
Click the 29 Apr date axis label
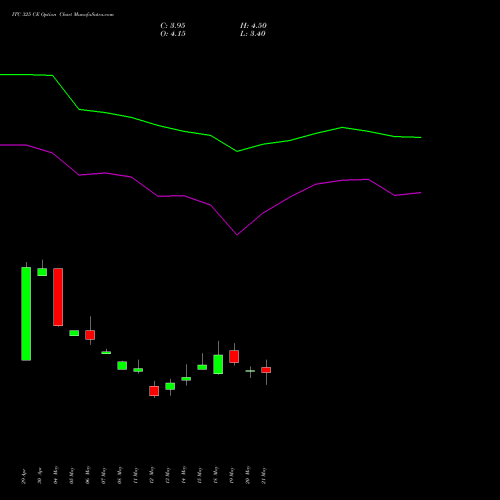24,477
